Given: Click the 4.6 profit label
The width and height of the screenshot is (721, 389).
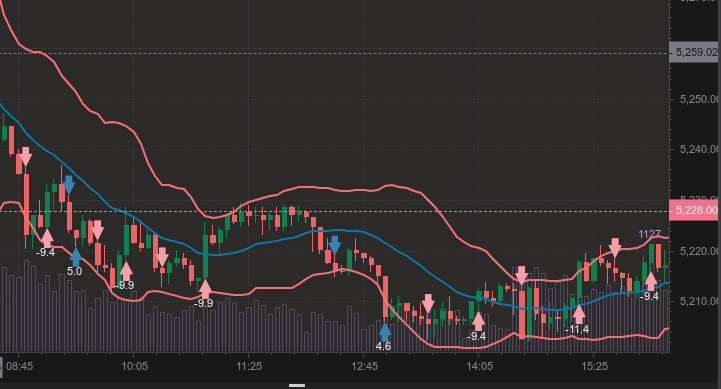Looking at the screenshot, I should [x=383, y=346].
